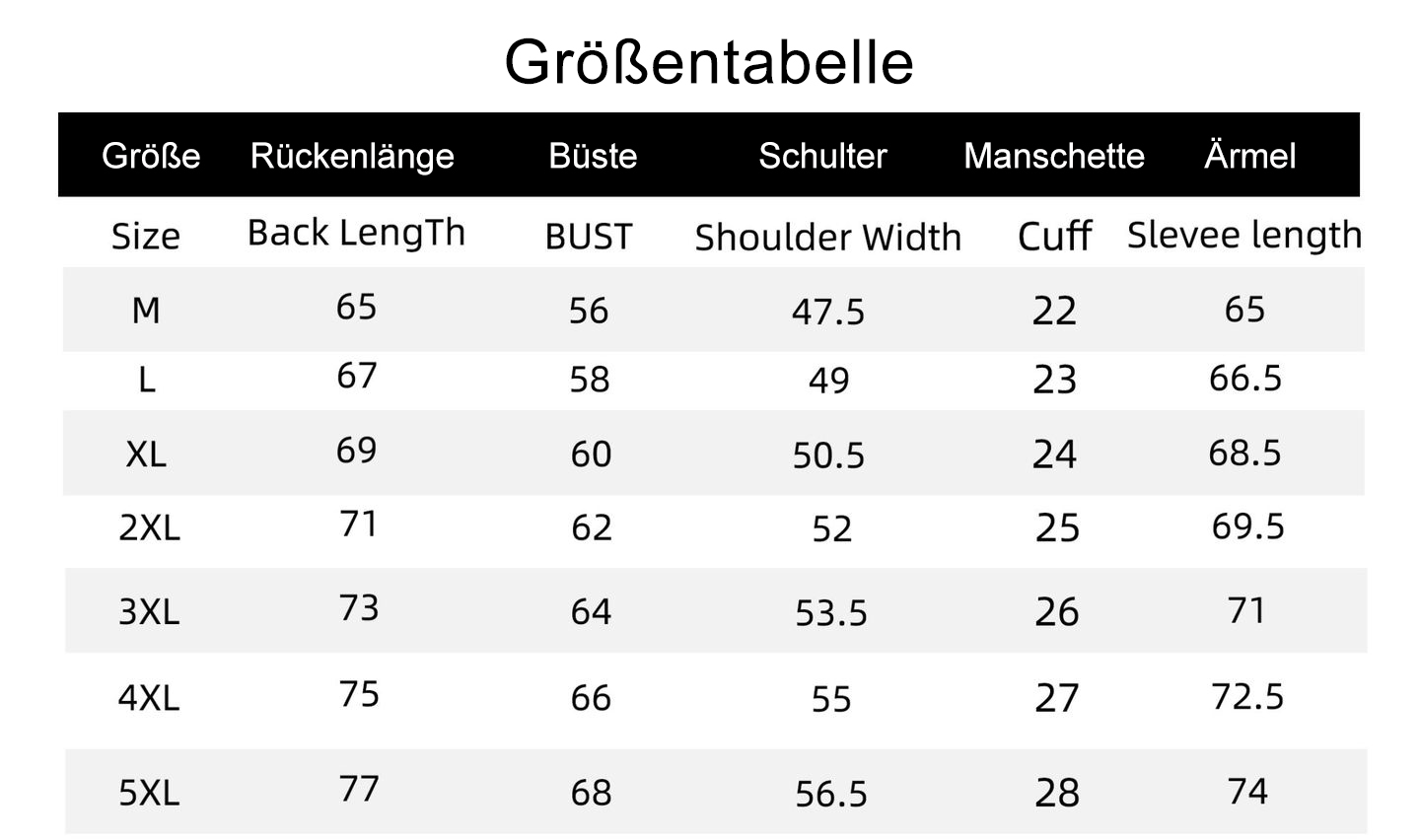Click the sleeve length value 66.5
This screenshot has width=1420, height=840.
tap(1245, 379)
